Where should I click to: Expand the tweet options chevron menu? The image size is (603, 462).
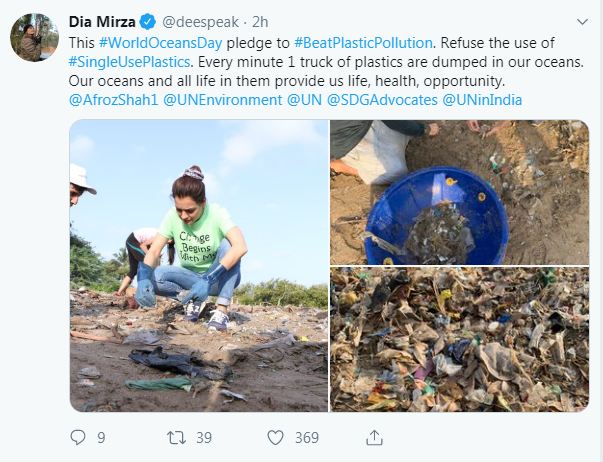click(x=583, y=21)
